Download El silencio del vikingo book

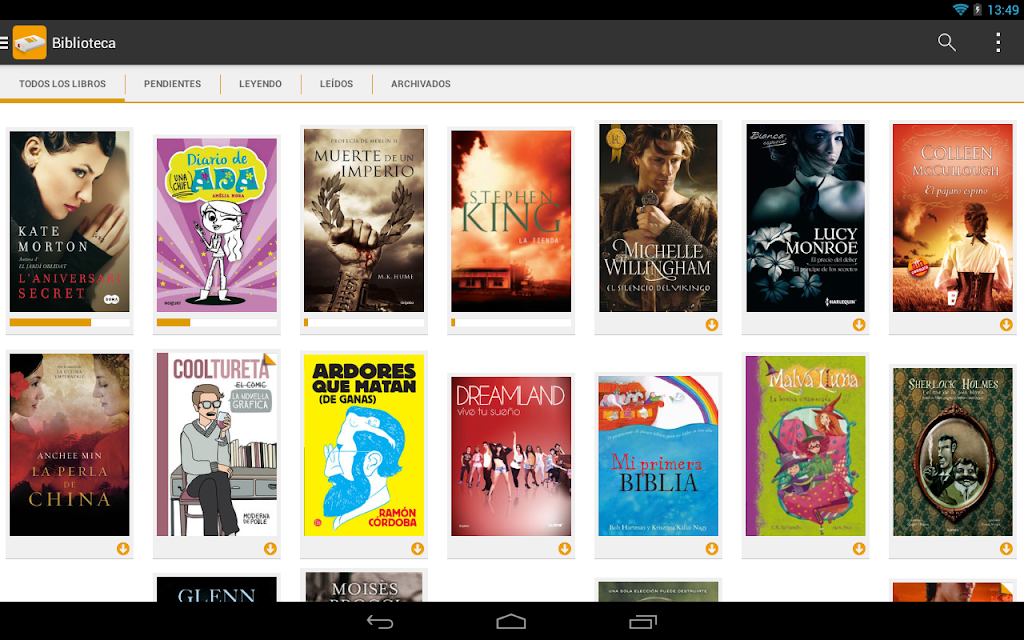click(712, 325)
